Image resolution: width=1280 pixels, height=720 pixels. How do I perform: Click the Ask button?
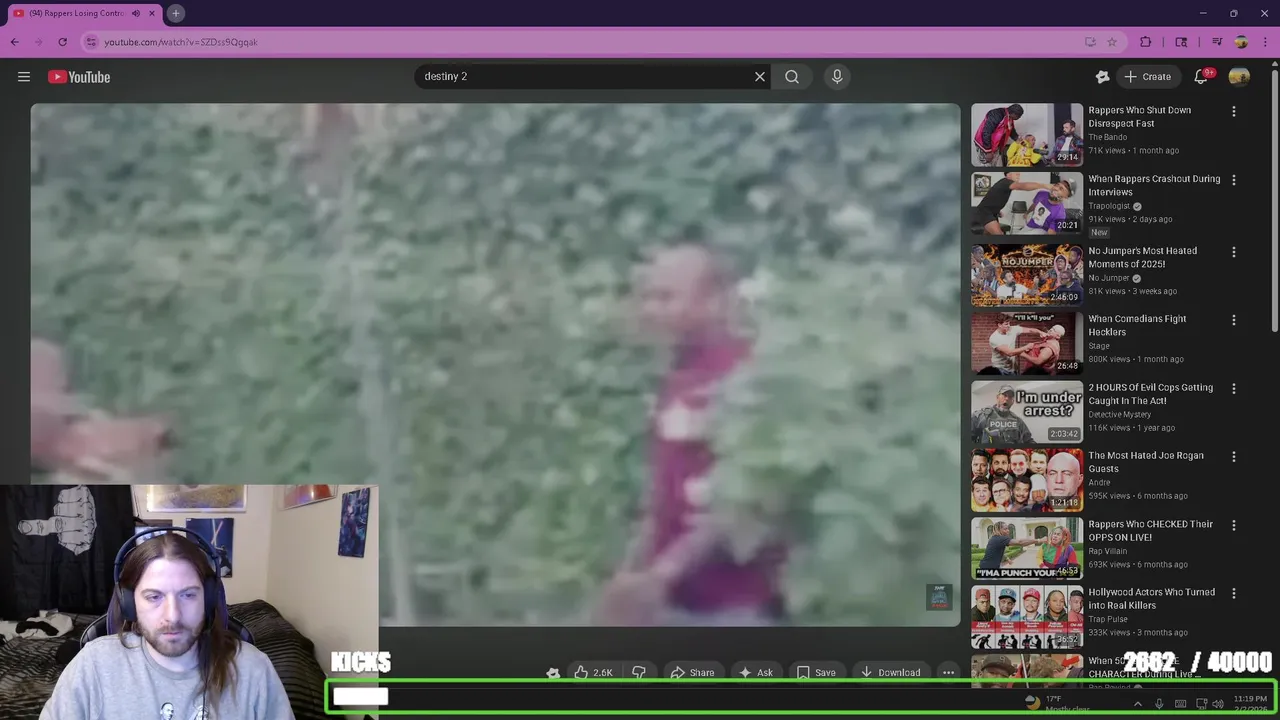pos(755,673)
